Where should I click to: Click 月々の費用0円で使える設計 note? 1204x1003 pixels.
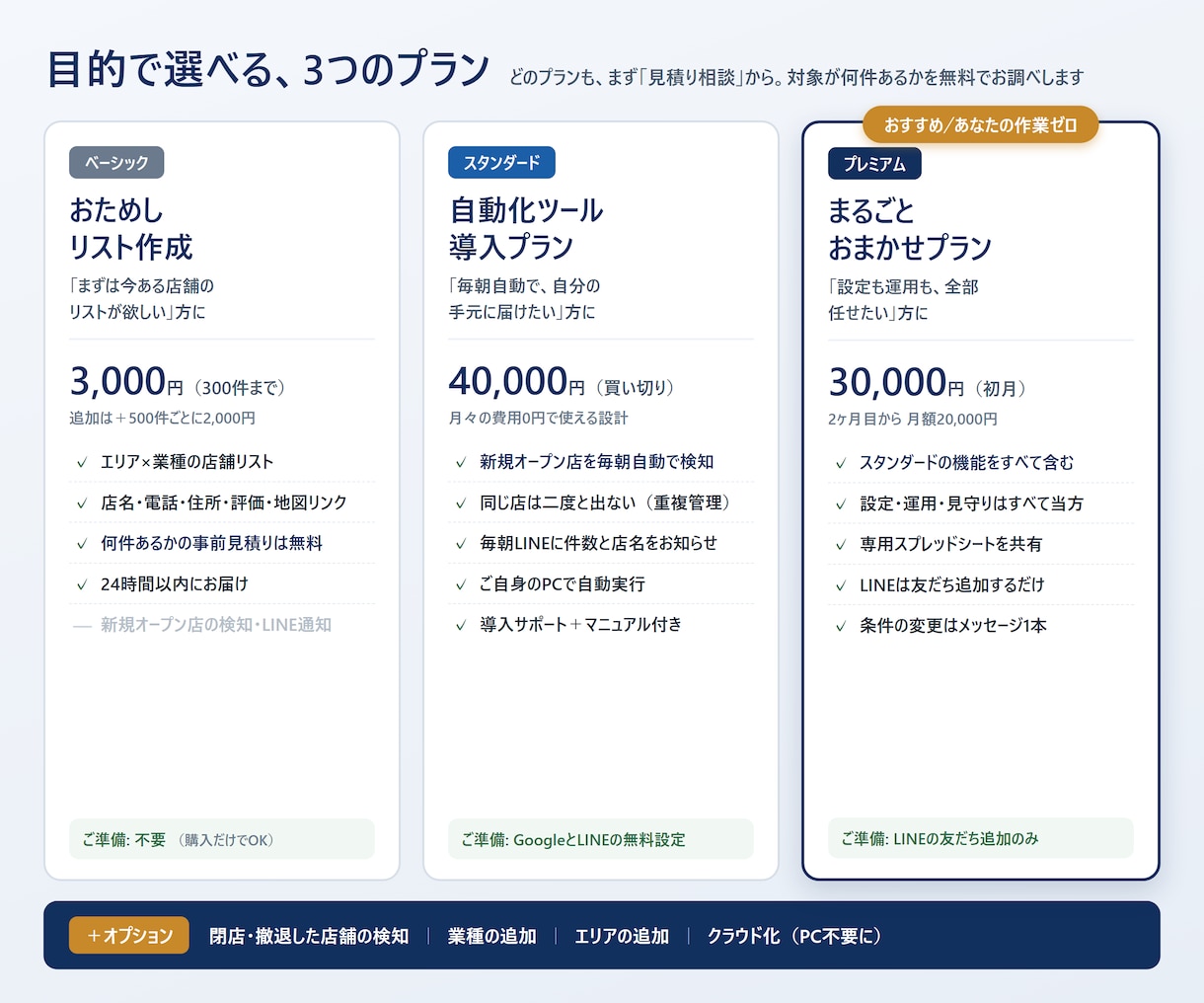(x=538, y=418)
